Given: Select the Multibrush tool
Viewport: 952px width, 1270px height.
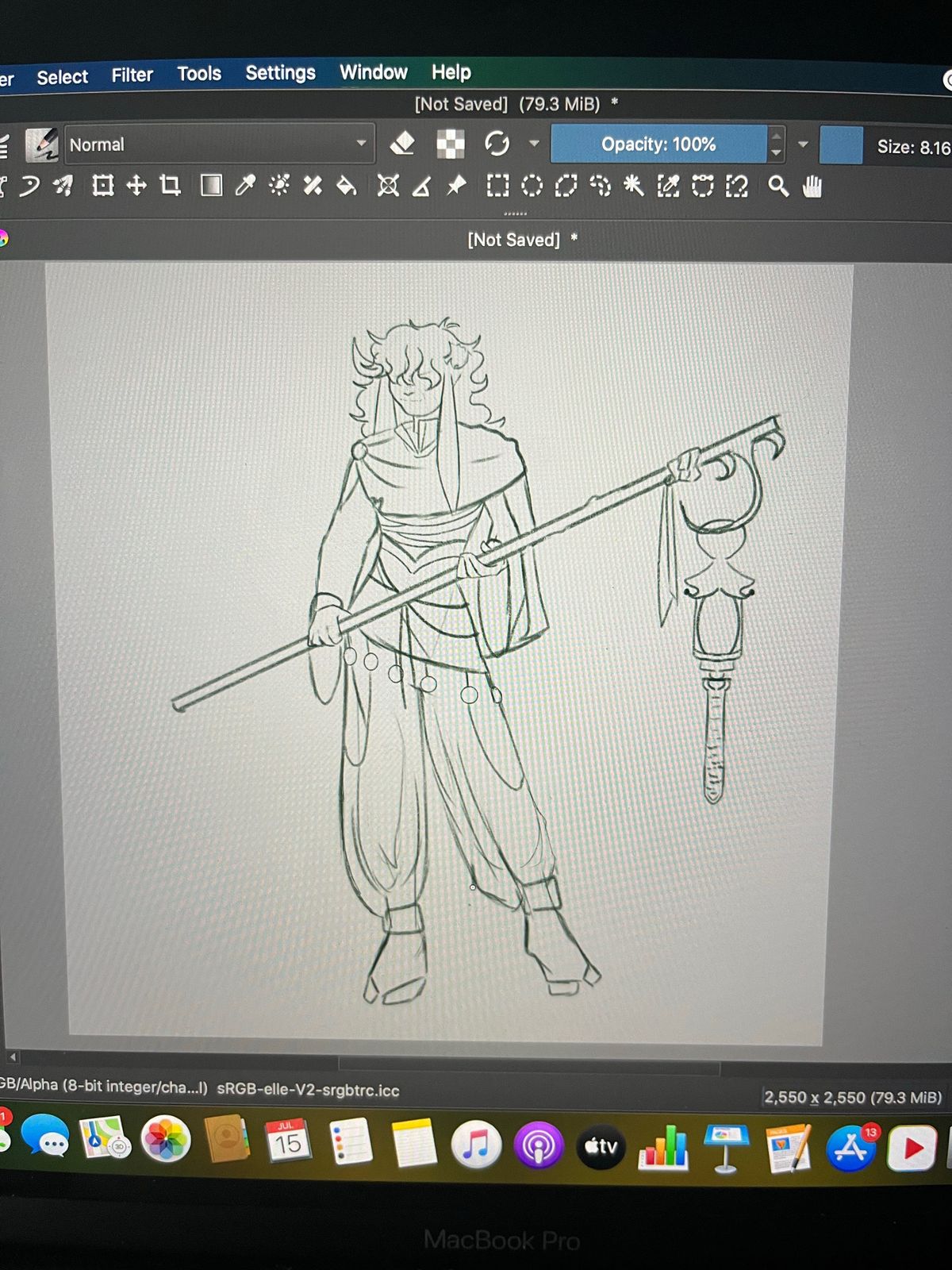Looking at the screenshot, I should coord(63,187).
